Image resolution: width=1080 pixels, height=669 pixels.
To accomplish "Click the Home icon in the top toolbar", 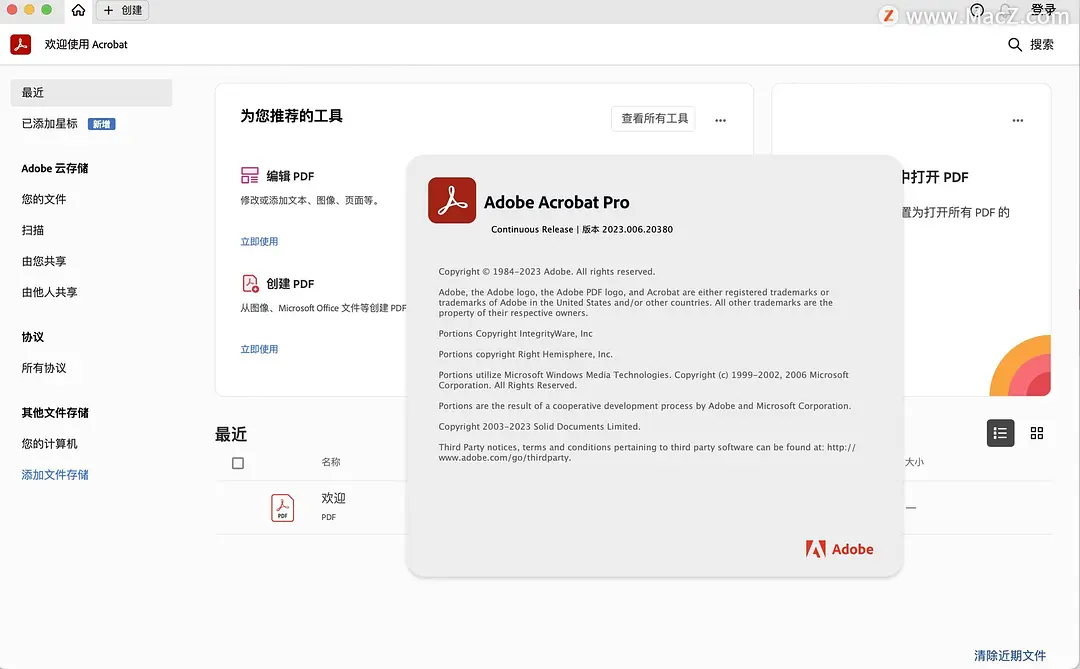I will point(78,11).
